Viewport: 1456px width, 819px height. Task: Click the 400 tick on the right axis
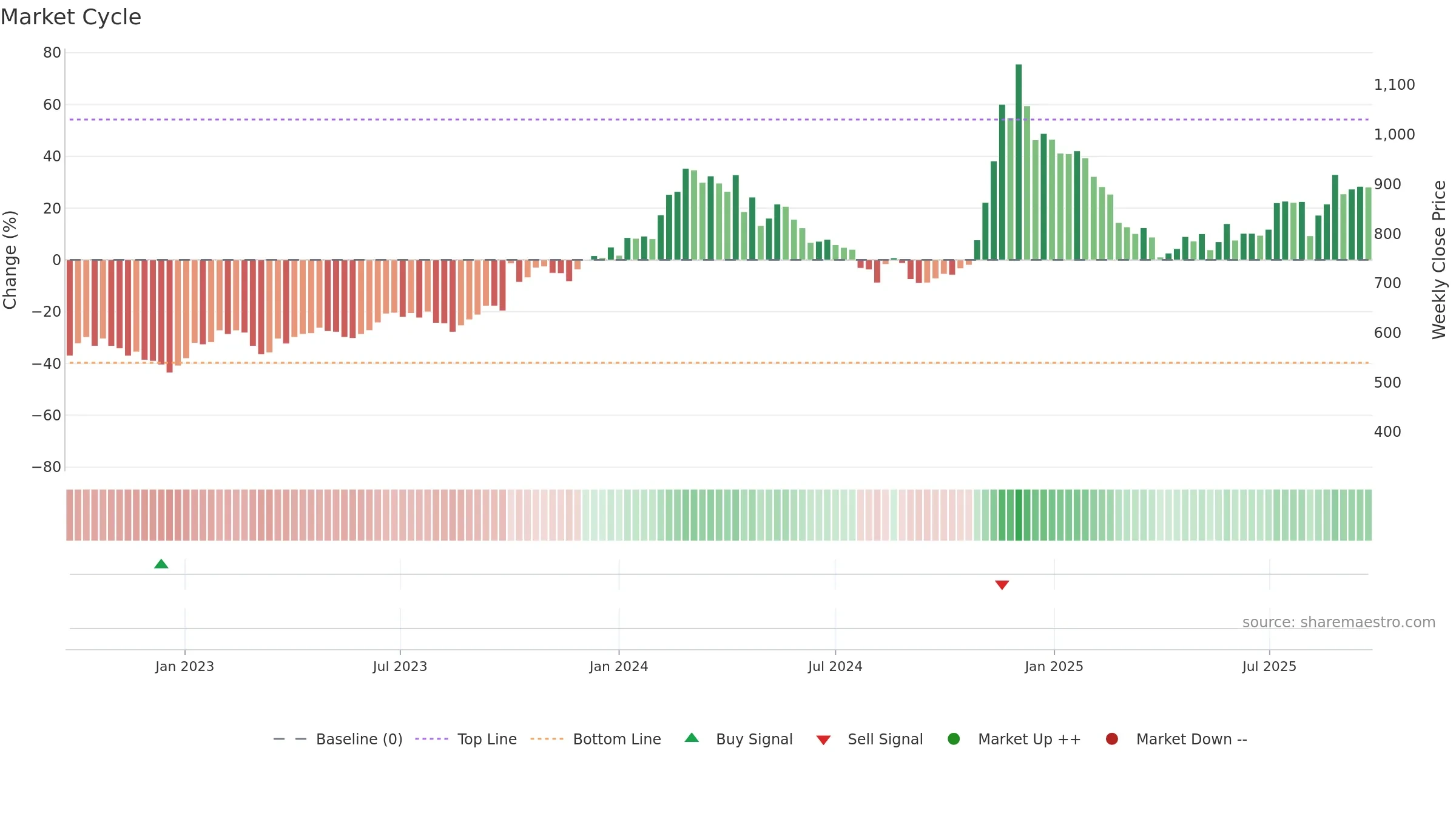[x=1387, y=432]
